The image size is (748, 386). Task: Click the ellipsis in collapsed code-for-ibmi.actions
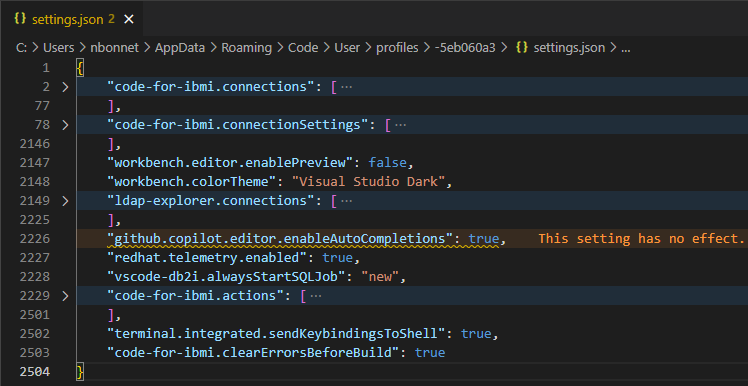pyautogui.click(x=316, y=296)
